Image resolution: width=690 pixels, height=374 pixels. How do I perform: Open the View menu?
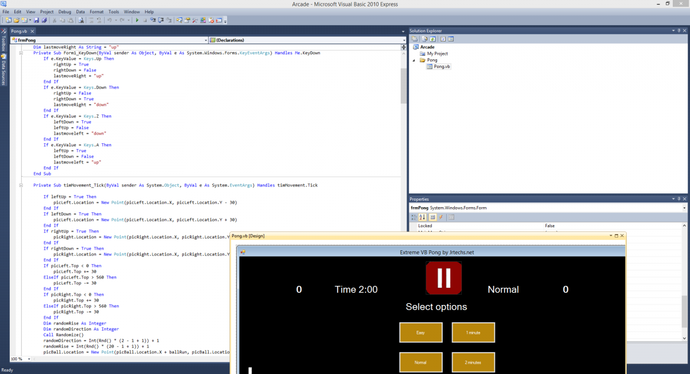pos(30,12)
